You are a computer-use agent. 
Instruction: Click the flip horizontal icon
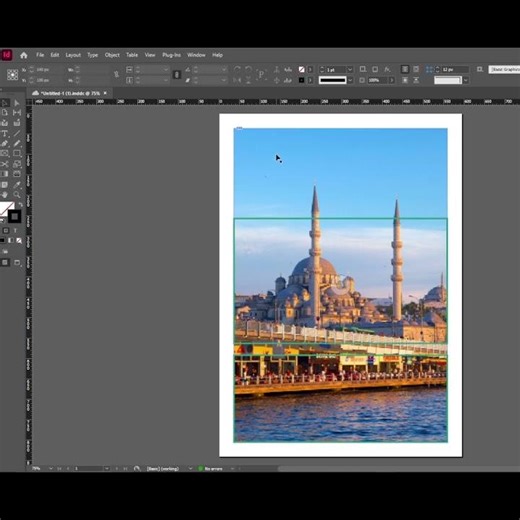click(237, 80)
